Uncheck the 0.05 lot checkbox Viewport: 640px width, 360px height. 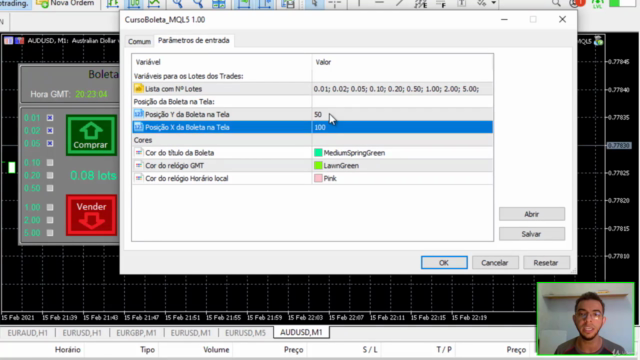tap(50, 143)
